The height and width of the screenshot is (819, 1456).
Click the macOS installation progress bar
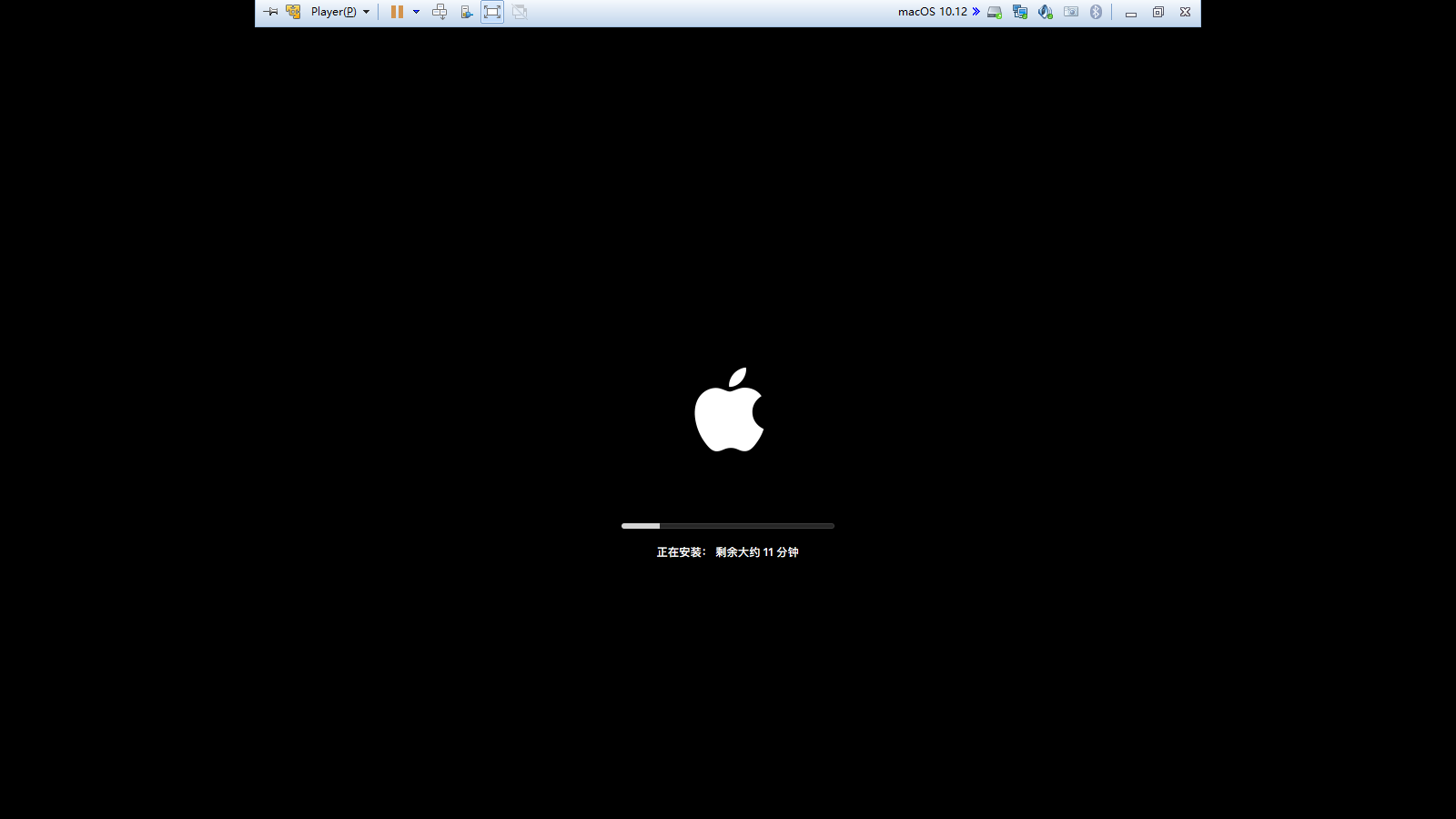[728, 526]
